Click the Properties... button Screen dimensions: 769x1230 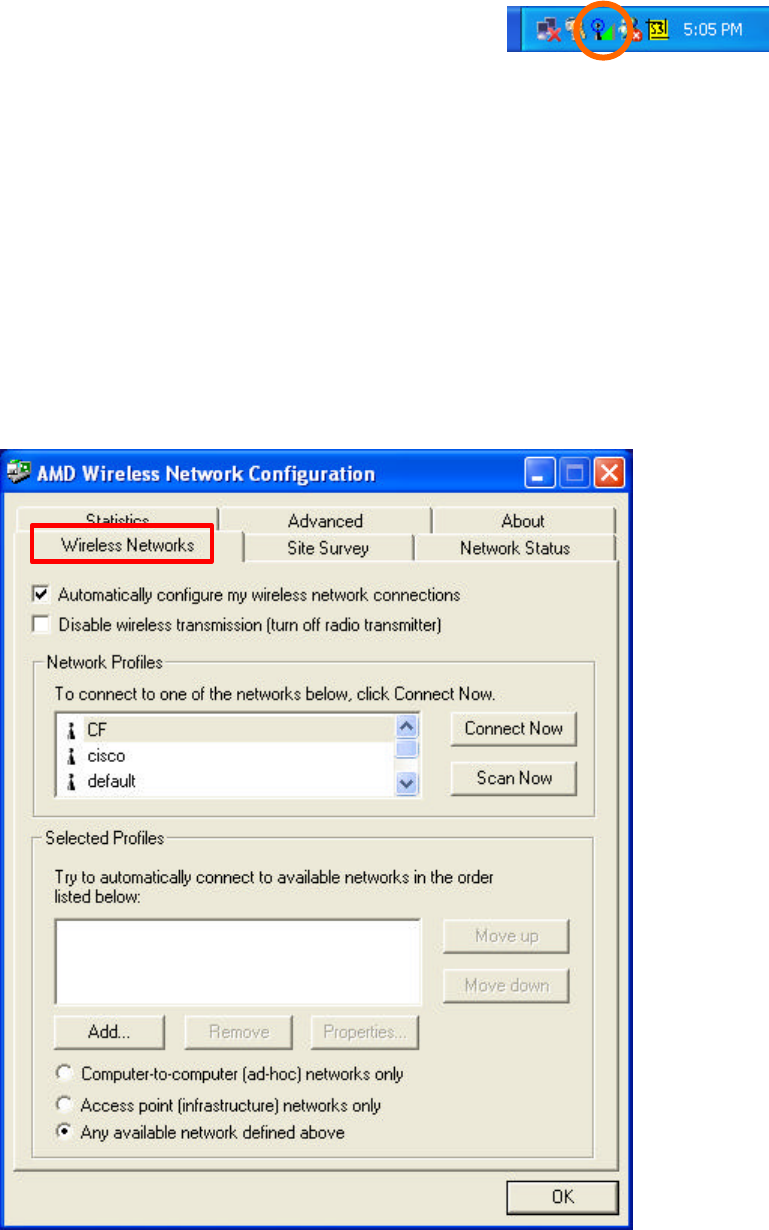(x=364, y=1033)
